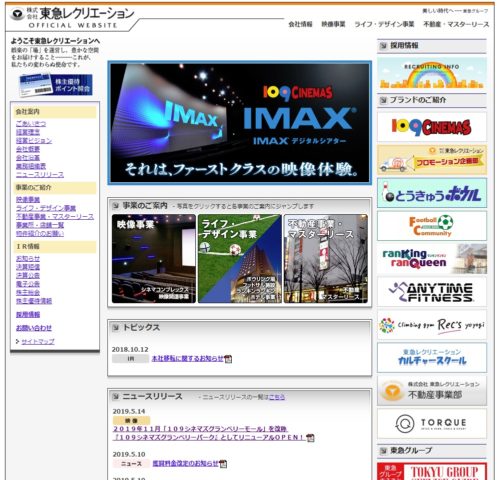Open the カルチャースクール brand banner
The height and width of the screenshot is (480, 500).
(432, 357)
